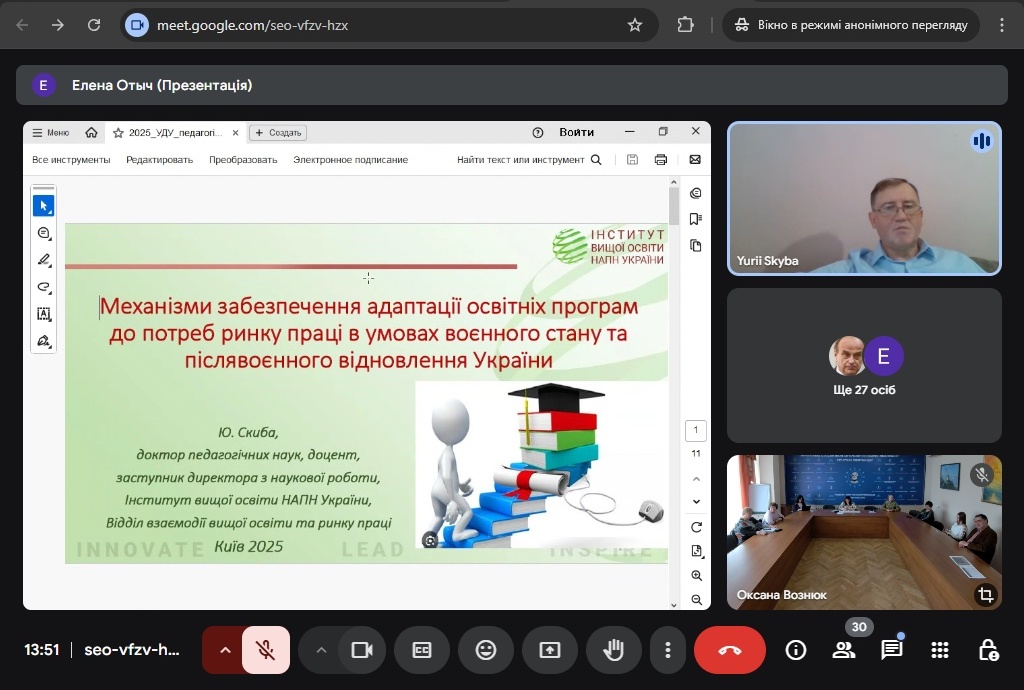
Task: Expand audio settings arrow next to microphone
Action: click(x=225, y=650)
